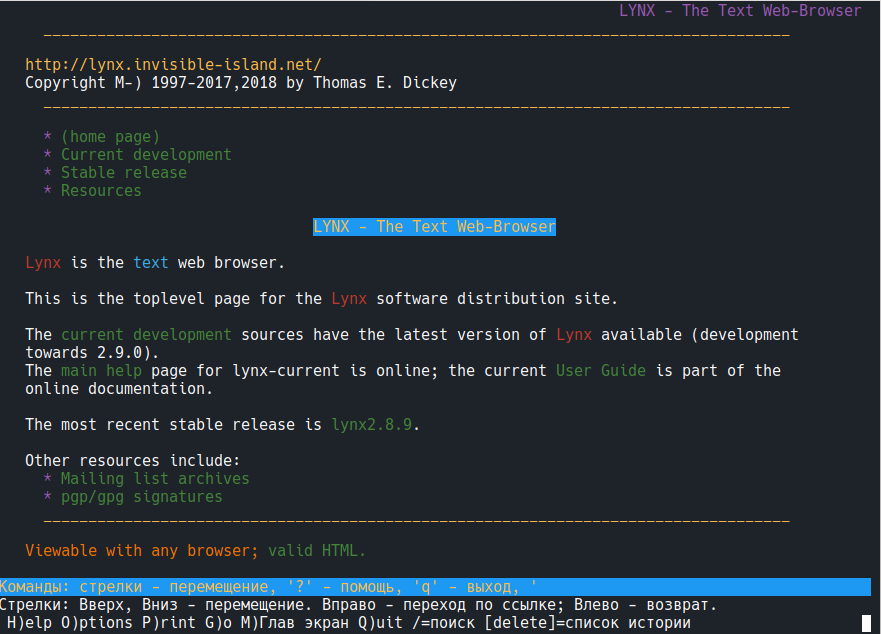Click the page title text at top right

click(740, 11)
